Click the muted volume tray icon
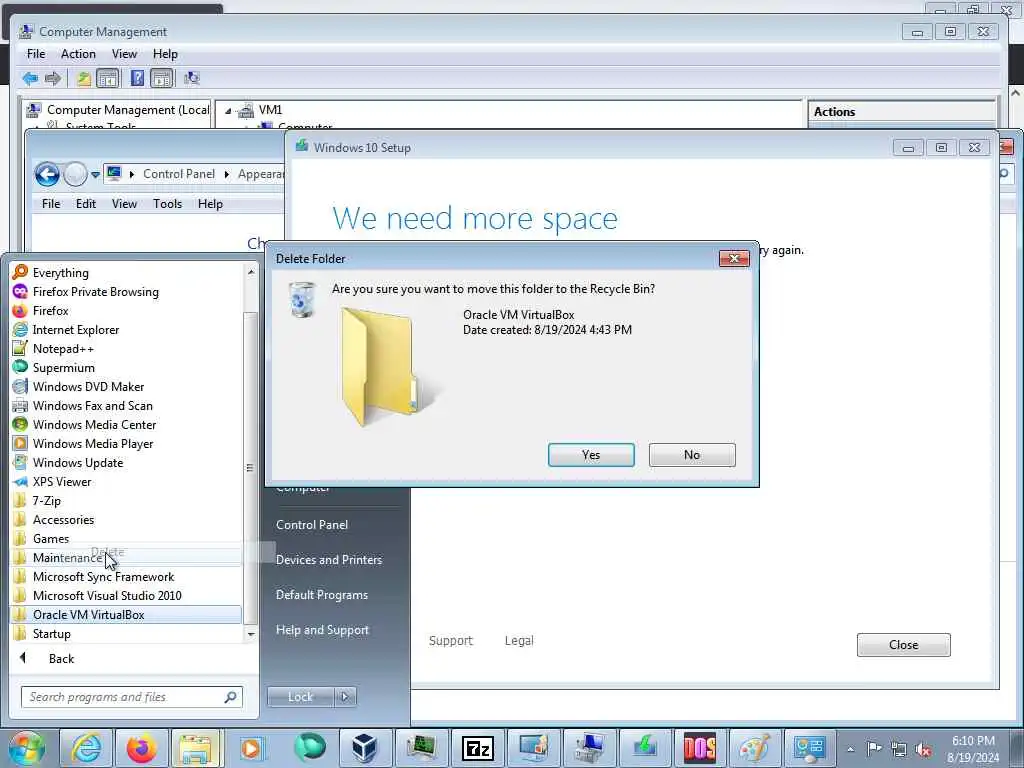 click(923, 749)
